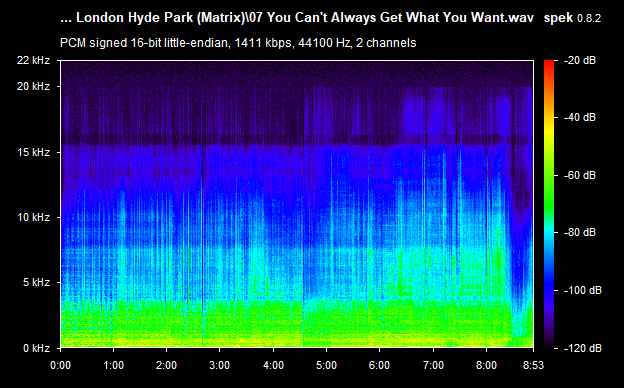Click the 6:00 time axis label
Viewport: 624px width, 388px height.
(379, 365)
